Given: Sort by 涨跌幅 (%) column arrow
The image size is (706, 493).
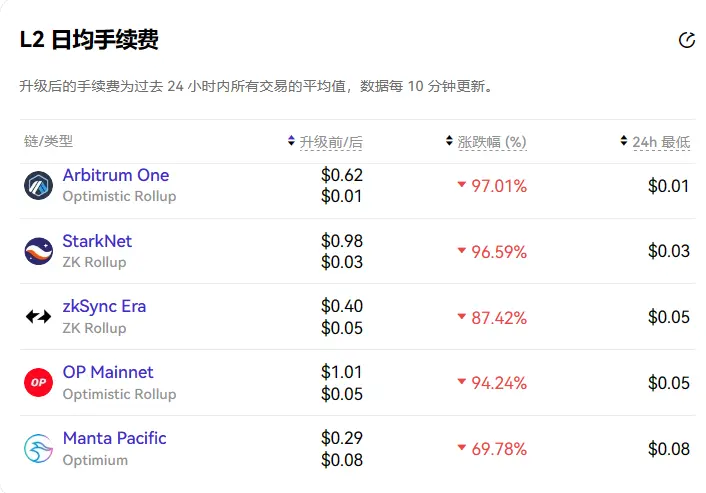Looking at the screenshot, I should [449, 142].
